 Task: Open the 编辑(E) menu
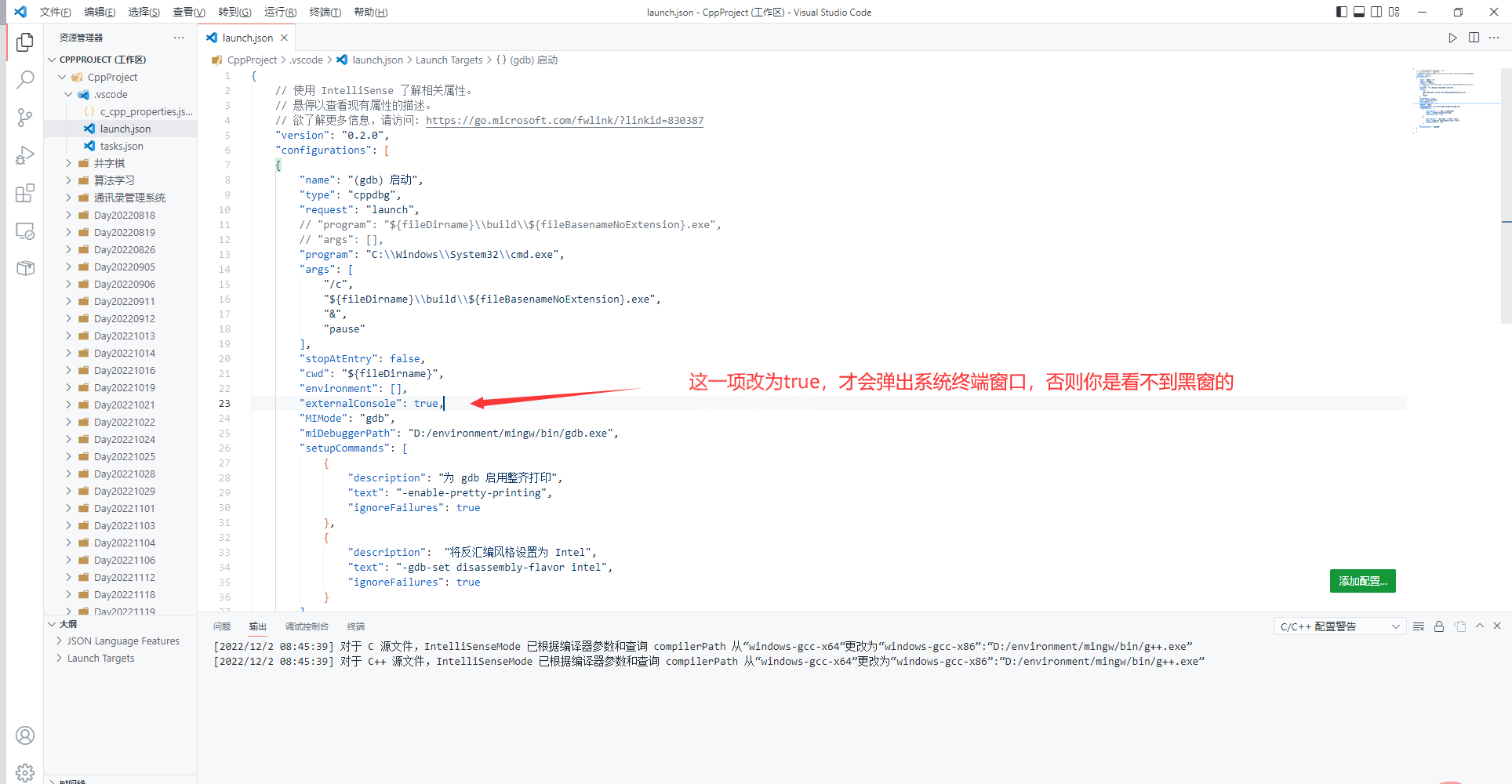point(100,12)
